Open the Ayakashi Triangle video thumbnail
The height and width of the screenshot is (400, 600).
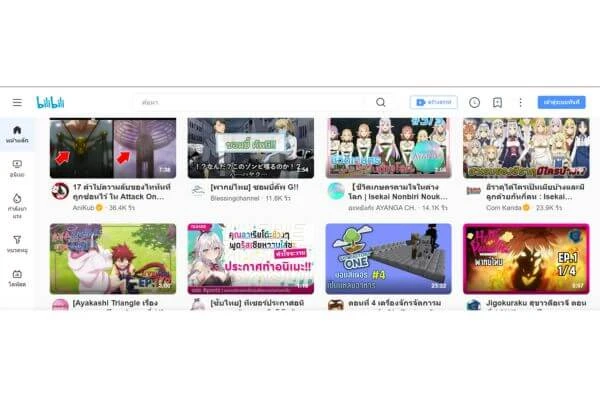[x=113, y=259]
